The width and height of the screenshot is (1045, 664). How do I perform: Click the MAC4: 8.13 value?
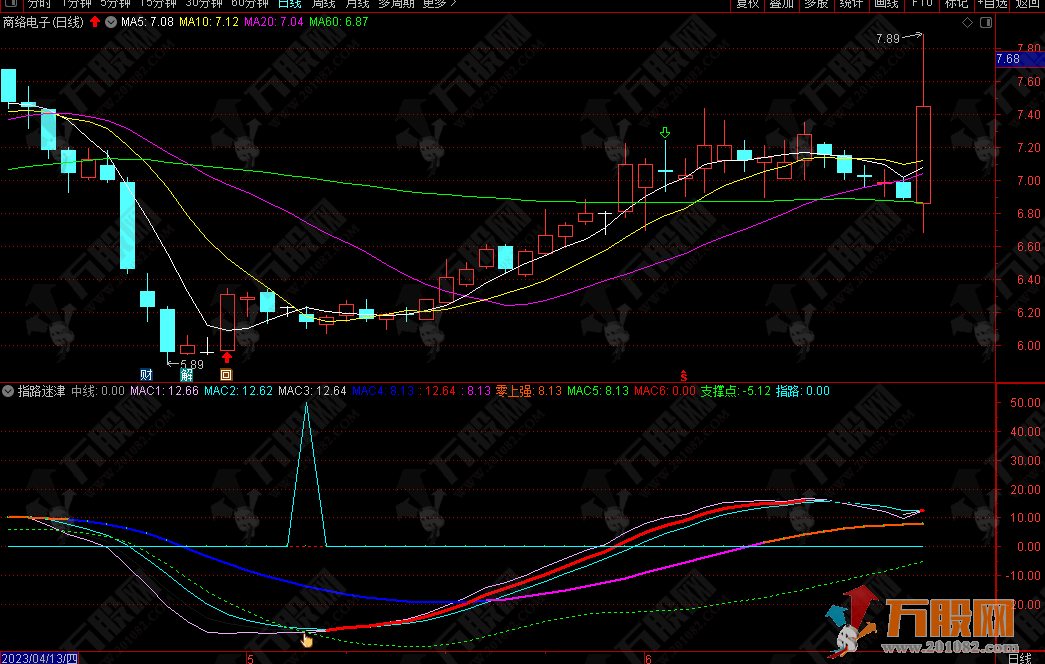383,391
